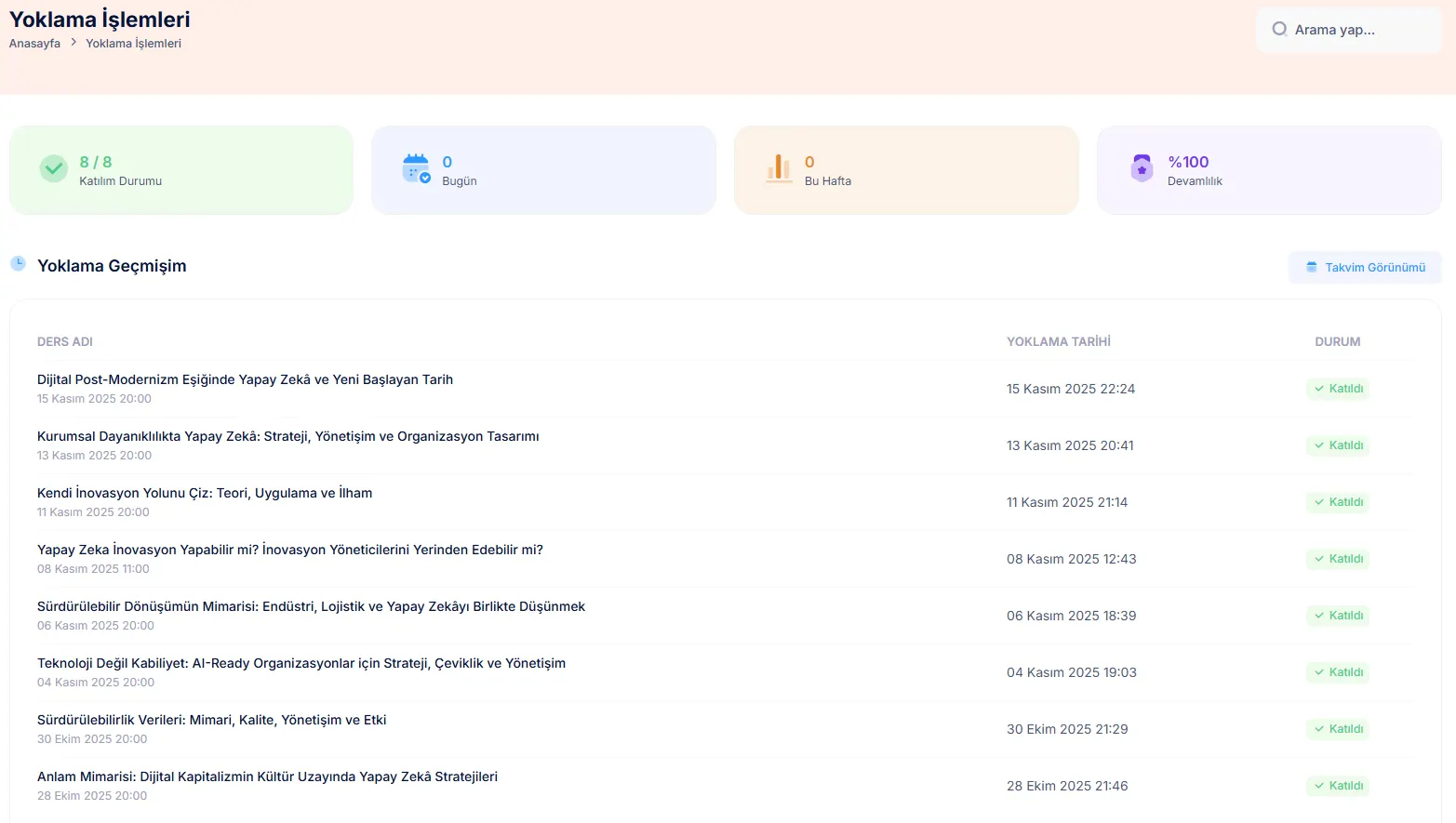The image size is (1456, 823).
Task: Click the magnifier icon in search box
Action: pos(1279,30)
